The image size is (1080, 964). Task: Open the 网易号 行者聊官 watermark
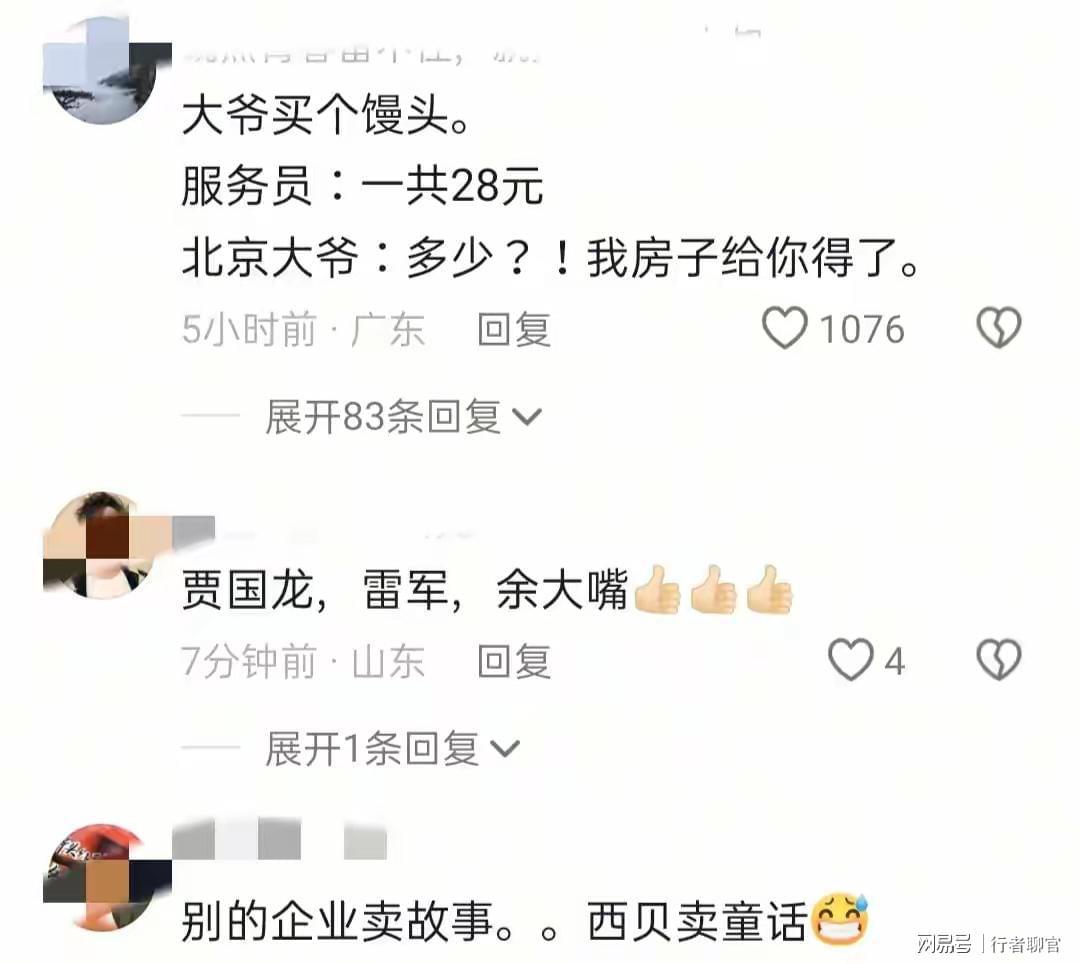click(988, 943)
